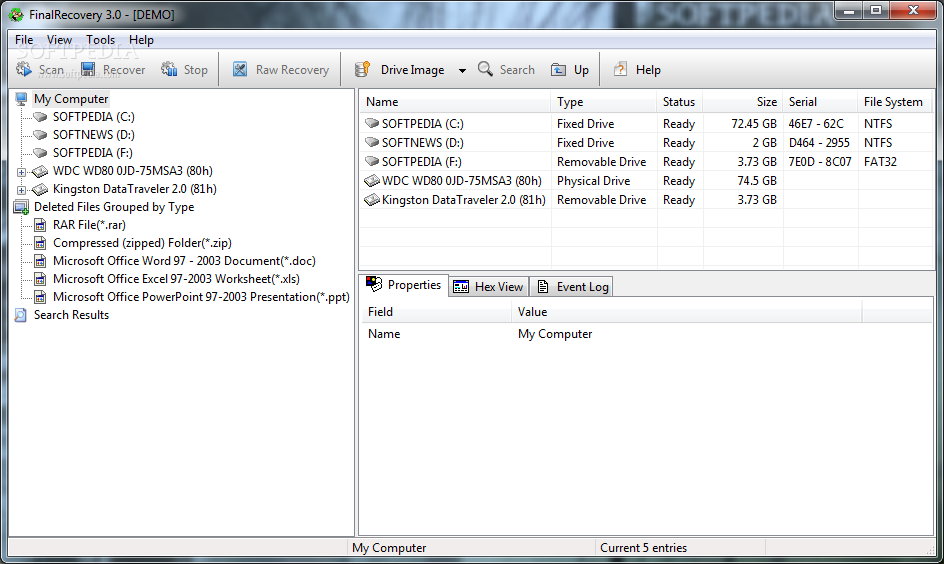The width and height of the screenshot is (944, 564).
Task: Click the My Computer tree icon
Action: [x=21, y=99]
